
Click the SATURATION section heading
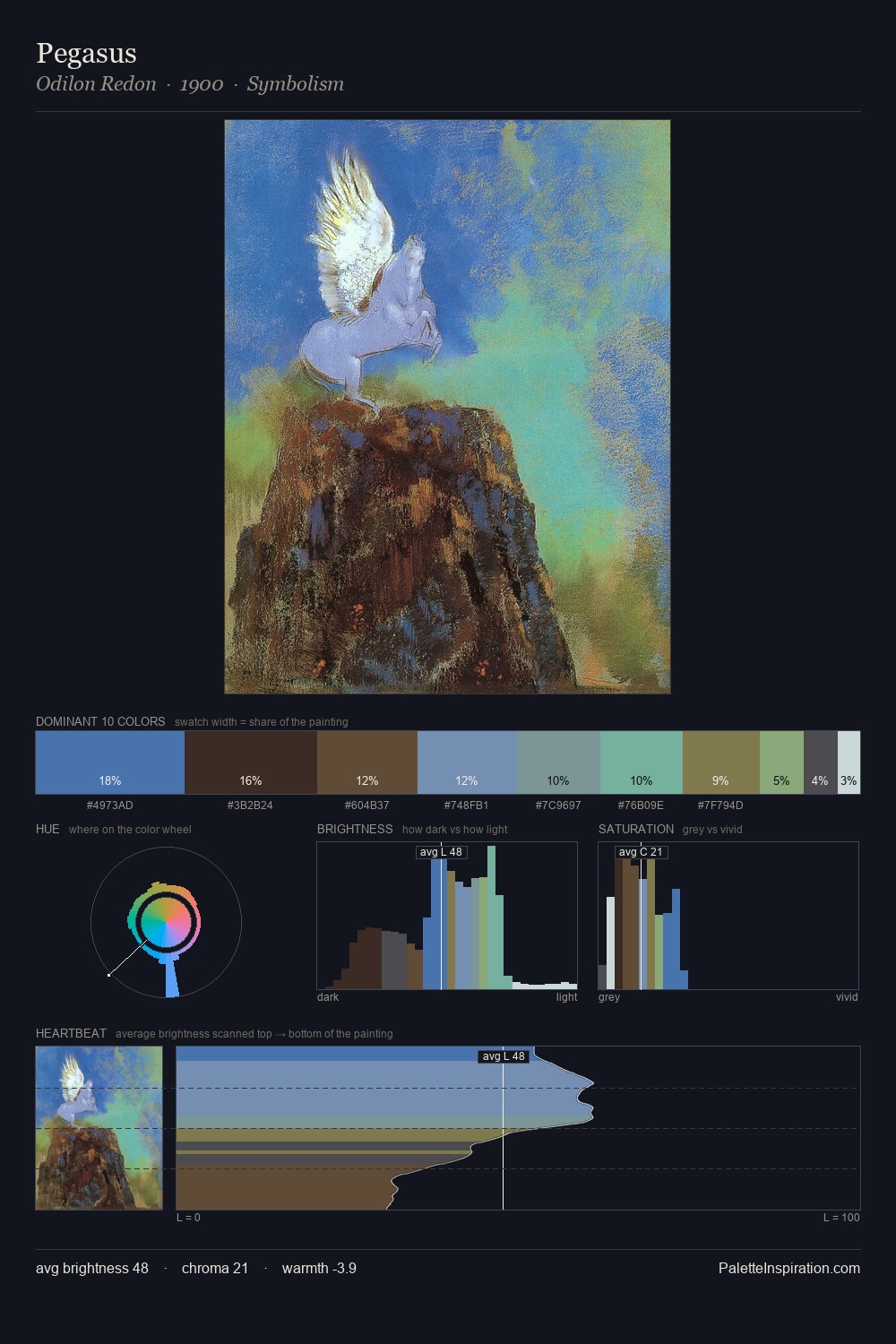coord(636,829)
